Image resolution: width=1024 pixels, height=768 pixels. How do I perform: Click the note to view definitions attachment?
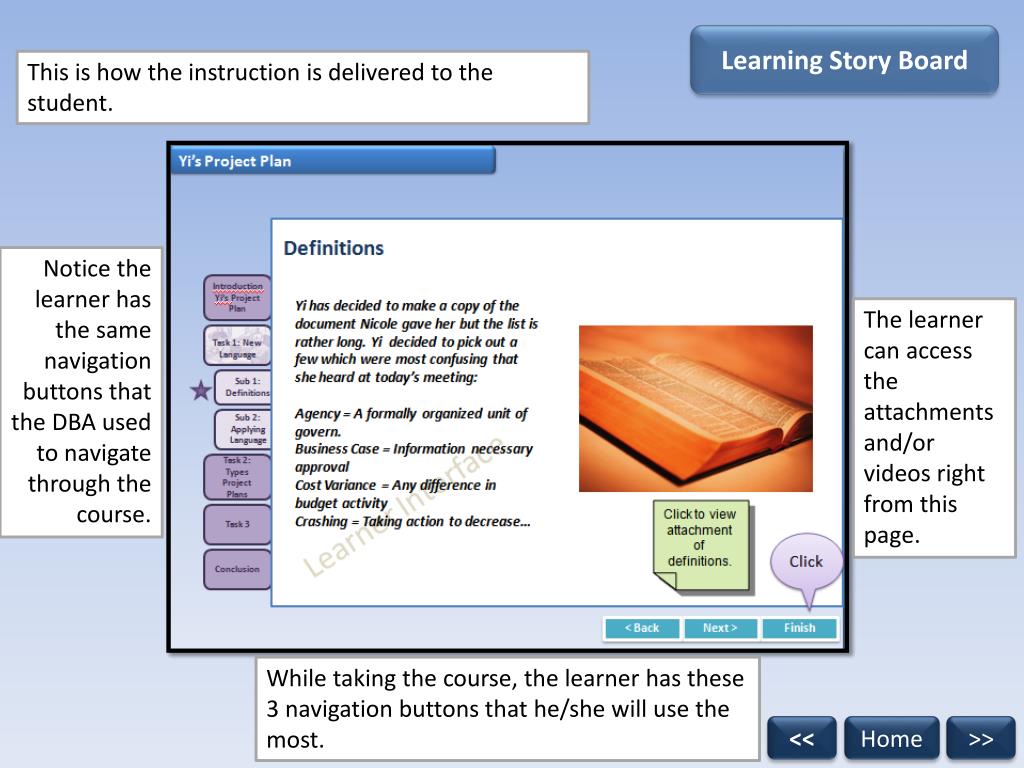click(x=700, y=546)
